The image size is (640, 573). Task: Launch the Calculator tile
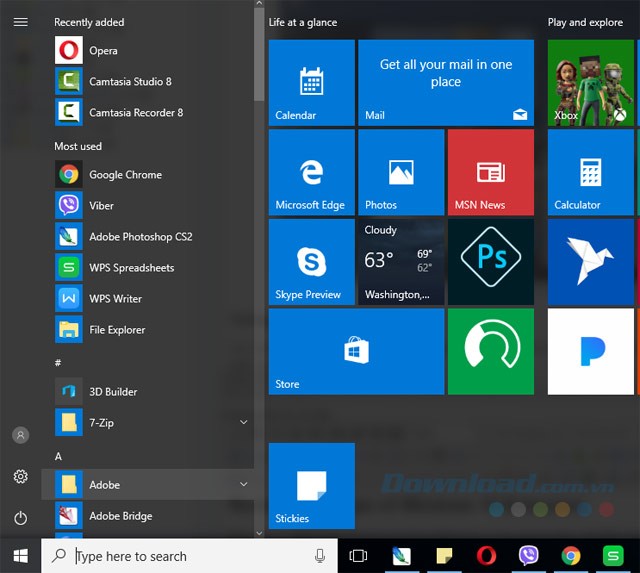click(x=590, y=172)
